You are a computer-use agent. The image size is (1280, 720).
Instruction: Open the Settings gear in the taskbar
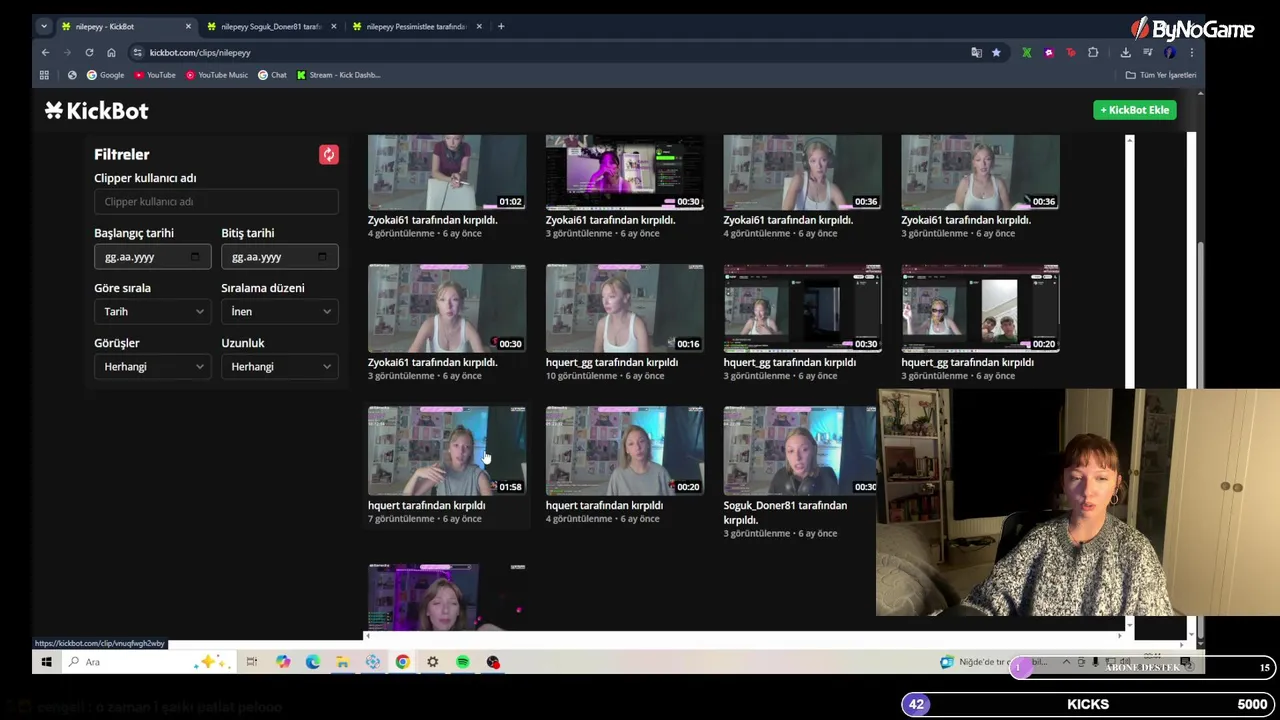[432, 662]
